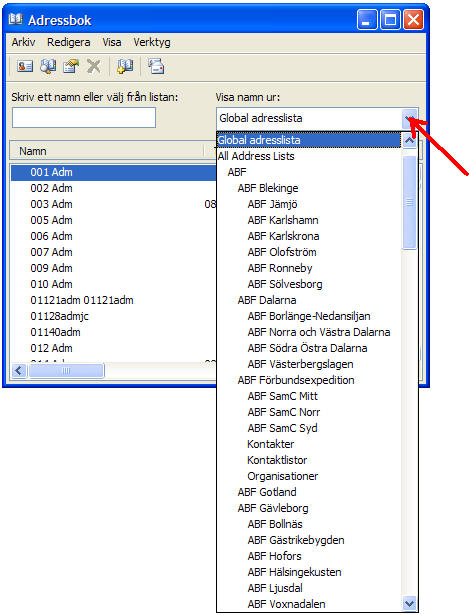Select ABF Södra Östra Dalarna
The width and height of the screenshot is (470, 615).
[309, 348]
